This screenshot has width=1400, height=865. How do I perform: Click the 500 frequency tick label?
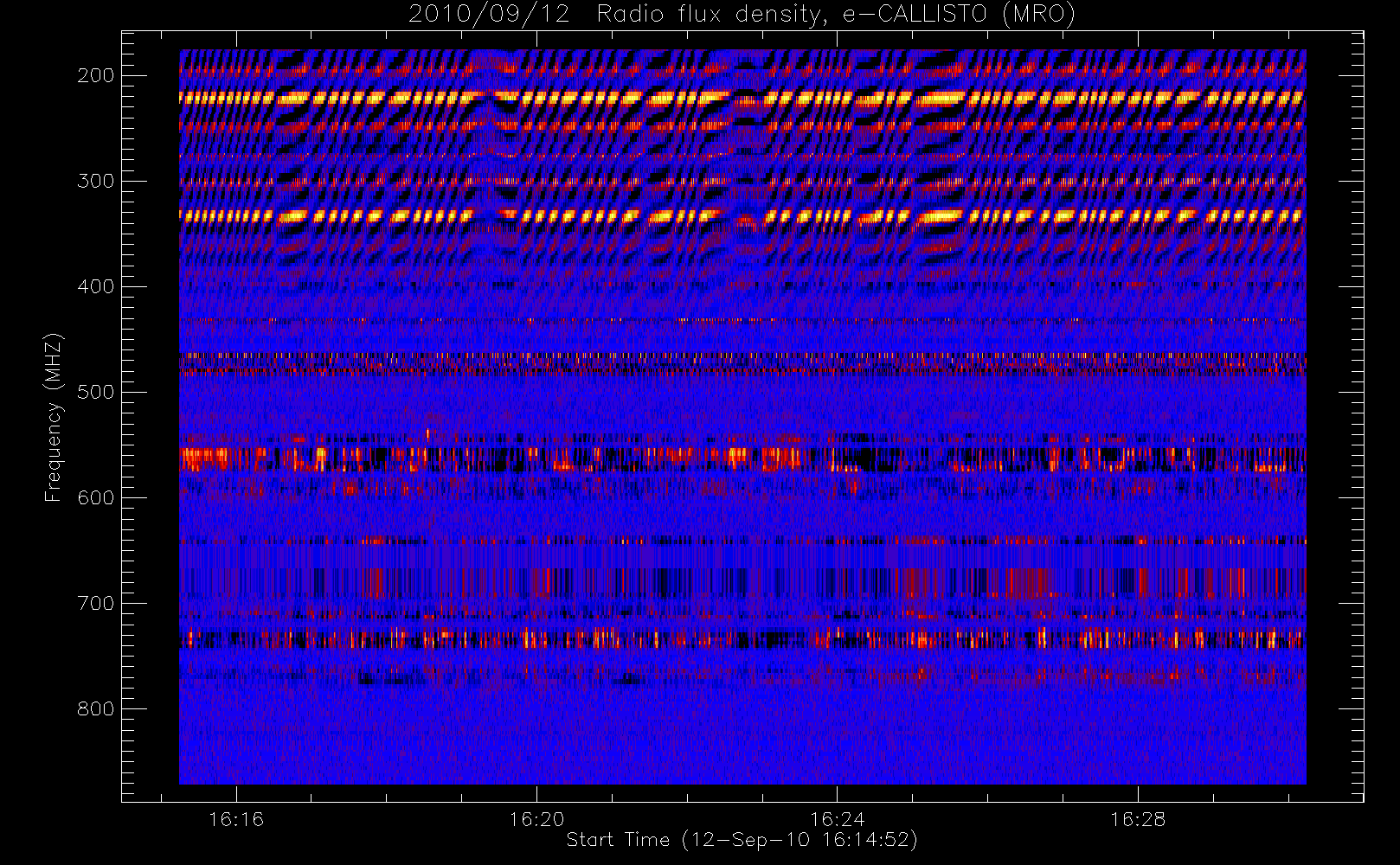tap(96, 392)
